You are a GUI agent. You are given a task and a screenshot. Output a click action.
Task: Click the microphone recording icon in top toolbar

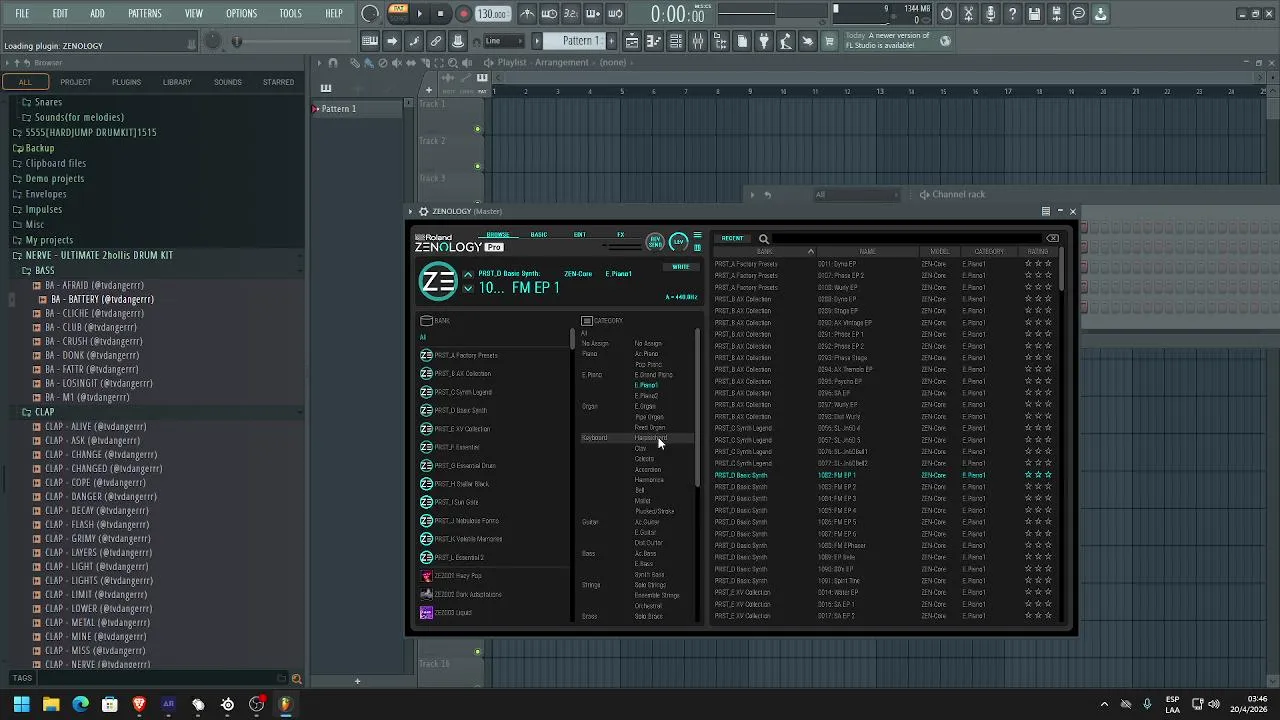(x=990, y=14)
